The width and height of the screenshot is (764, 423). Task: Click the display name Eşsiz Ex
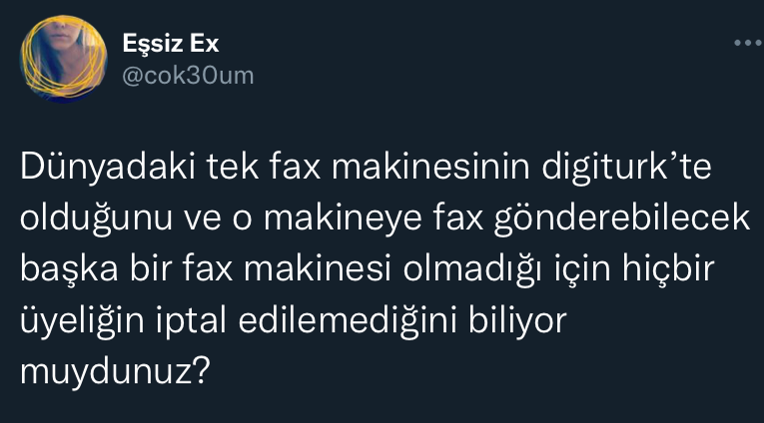point(171,44)
